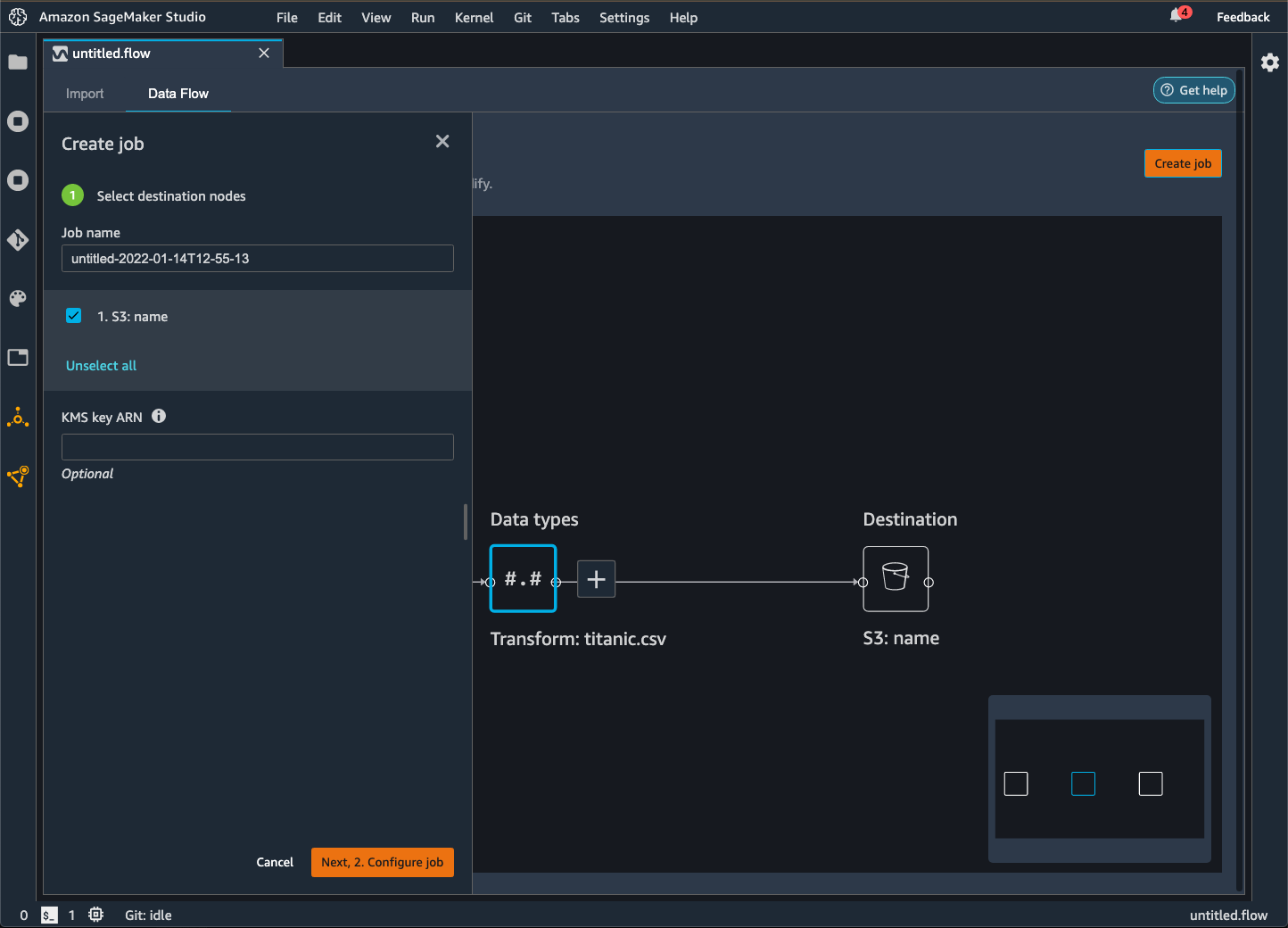Click the orange SageMaker components sidebar icon
The width and height of the screenshot is (1288, 928).
[x=18, y=417]
